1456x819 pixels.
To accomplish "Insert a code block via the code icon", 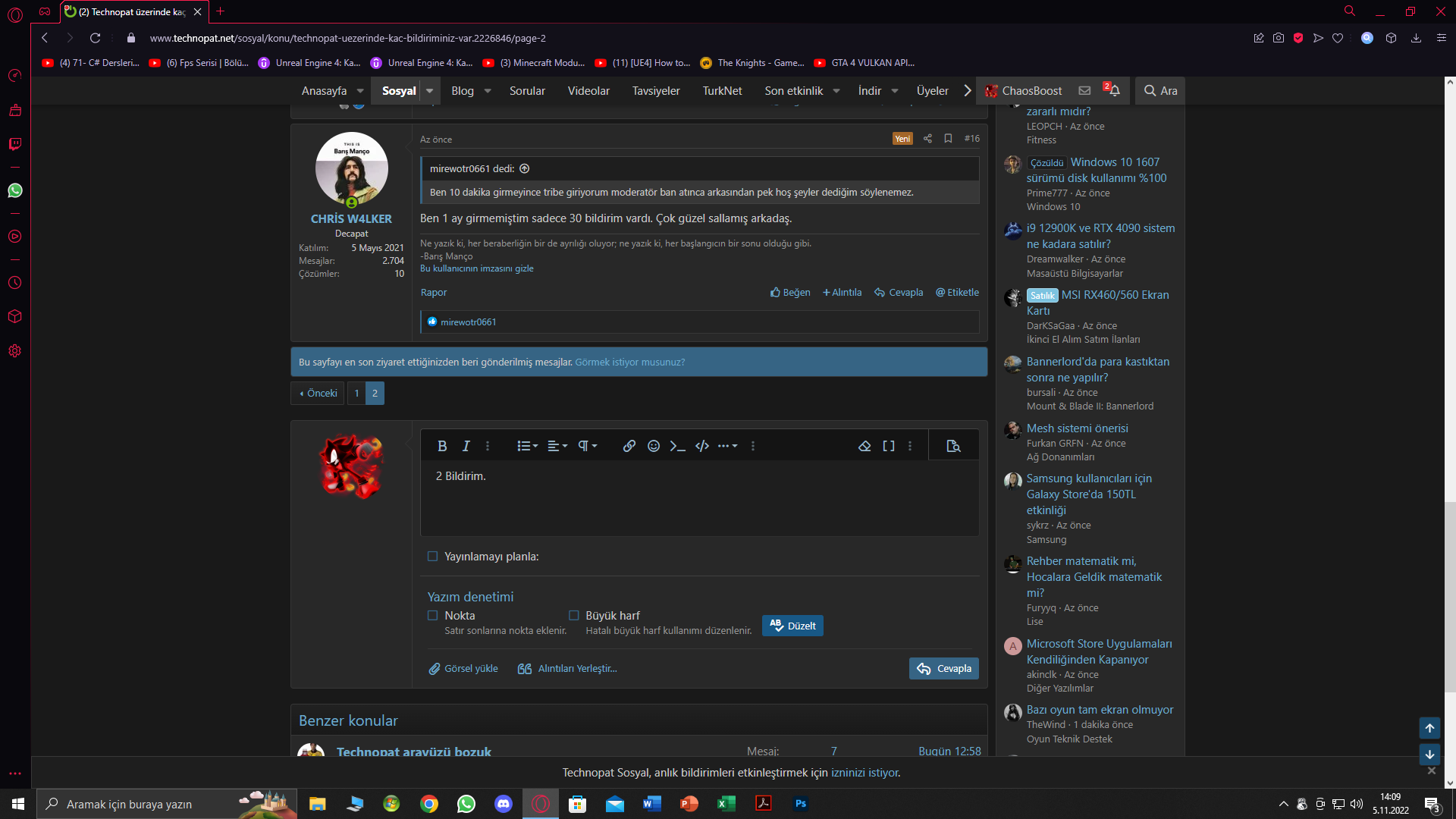I will [x=701, y=446].
